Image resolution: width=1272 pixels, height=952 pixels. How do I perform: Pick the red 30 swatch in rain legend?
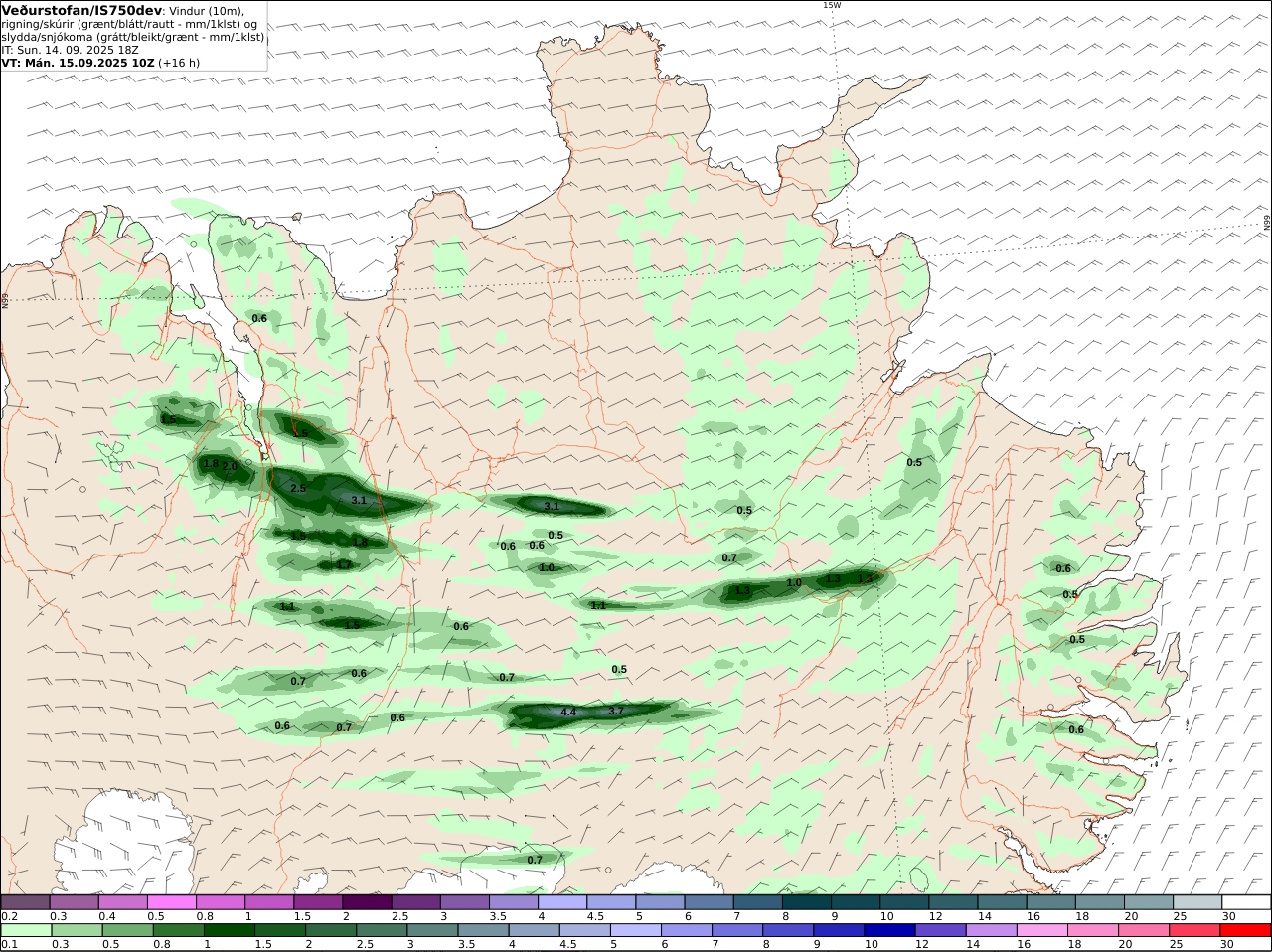pos(1246,930)
